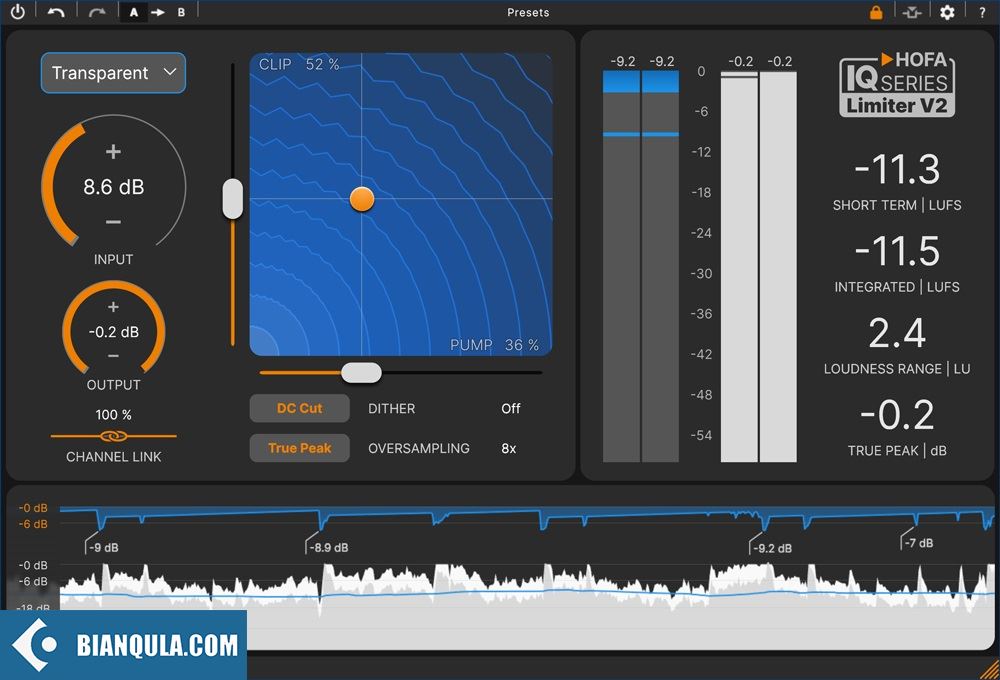Open the Oversampling 8x dropdown
This screenshot has width=1000, height=680.
coord(508,448)
